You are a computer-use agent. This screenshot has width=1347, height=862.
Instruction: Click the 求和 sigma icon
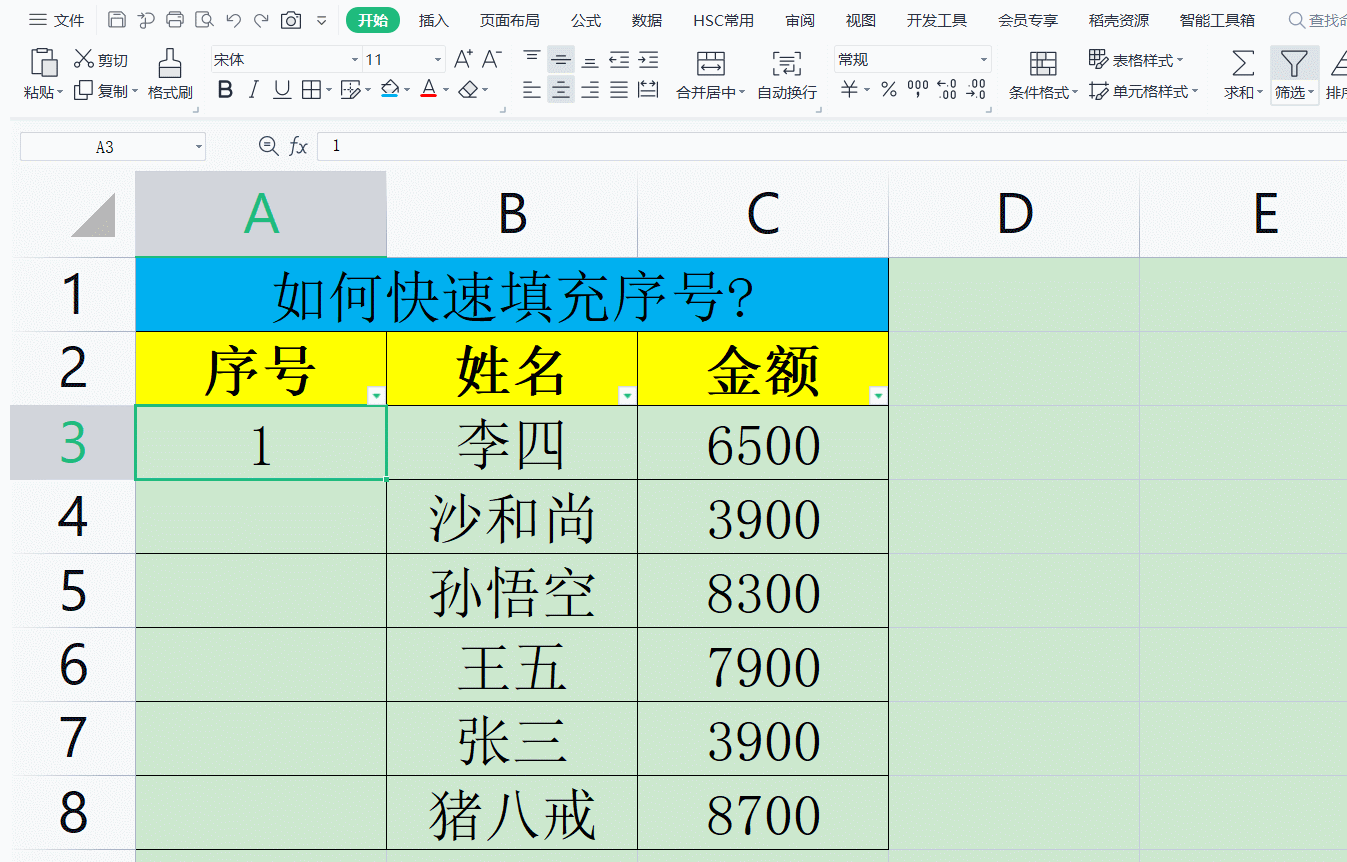pos(1242,64)
